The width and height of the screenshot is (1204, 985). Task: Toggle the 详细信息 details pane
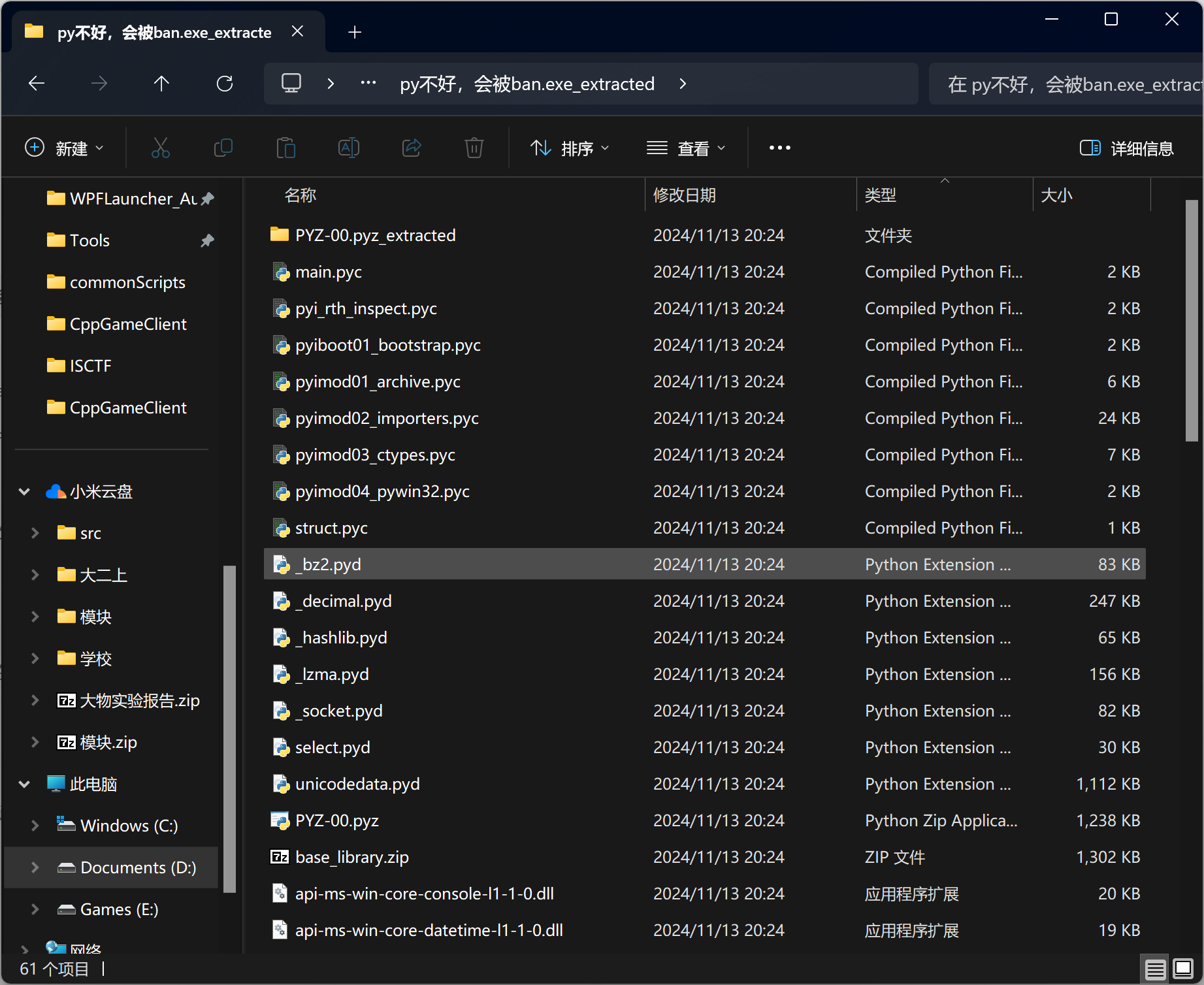click(x=1126, y=148)
